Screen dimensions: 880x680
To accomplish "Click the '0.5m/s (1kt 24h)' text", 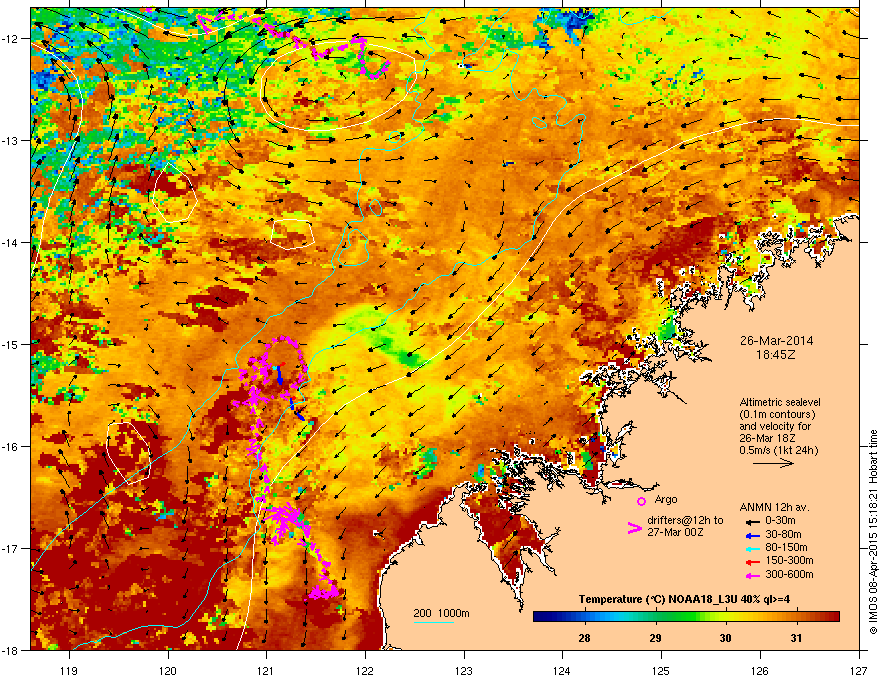I will pos(778,450).
